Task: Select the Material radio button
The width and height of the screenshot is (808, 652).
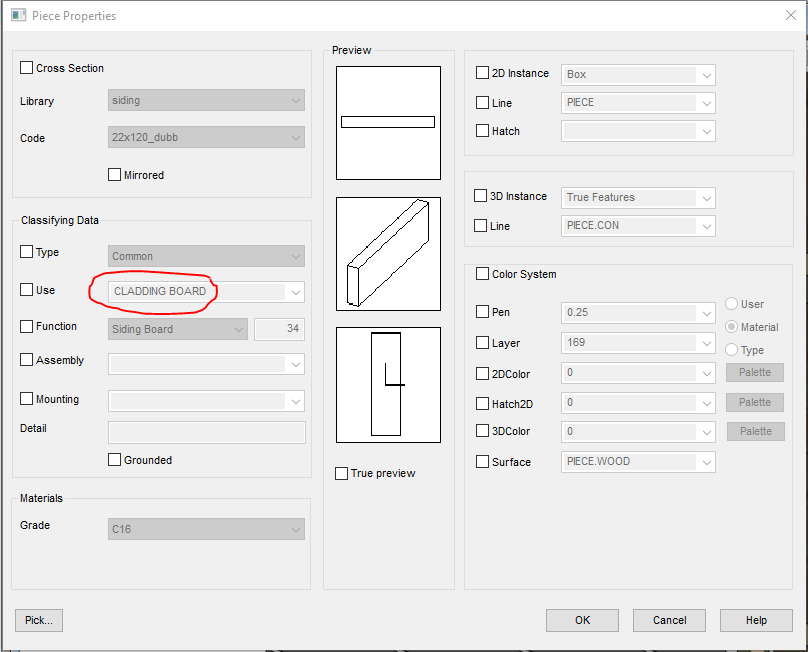Action: click(732, 327)
